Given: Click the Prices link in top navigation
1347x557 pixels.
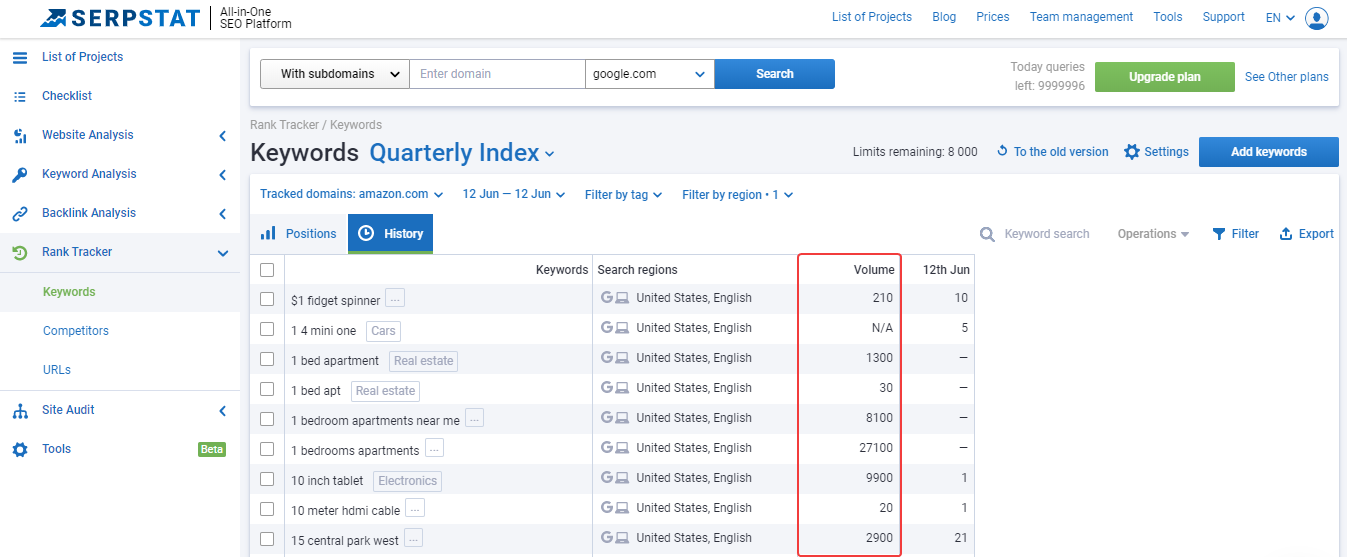Looking at the screenshot, I should (993, 17).
